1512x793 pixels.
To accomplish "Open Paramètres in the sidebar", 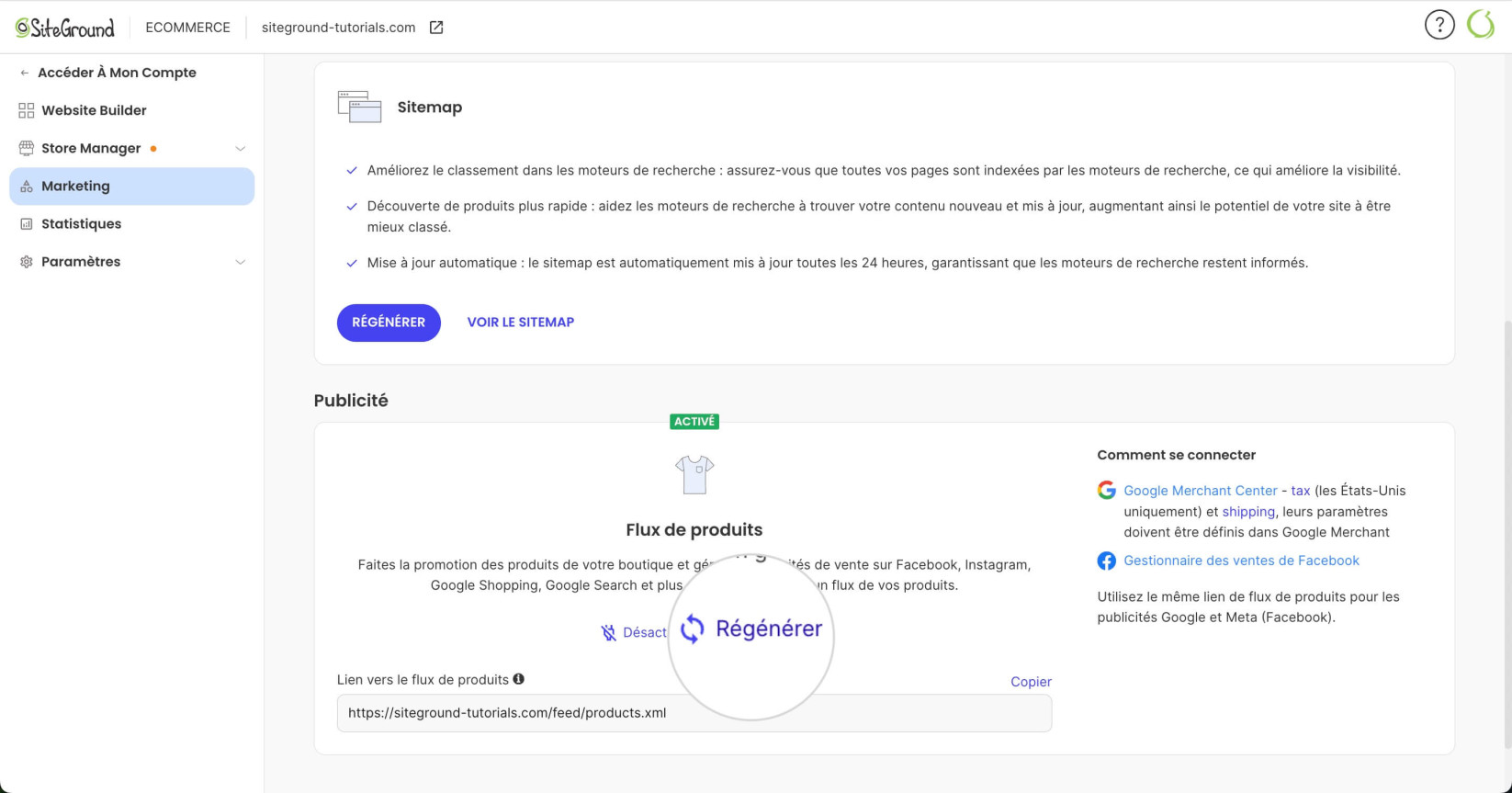I will pyautogui.click(x=131, y=262).
